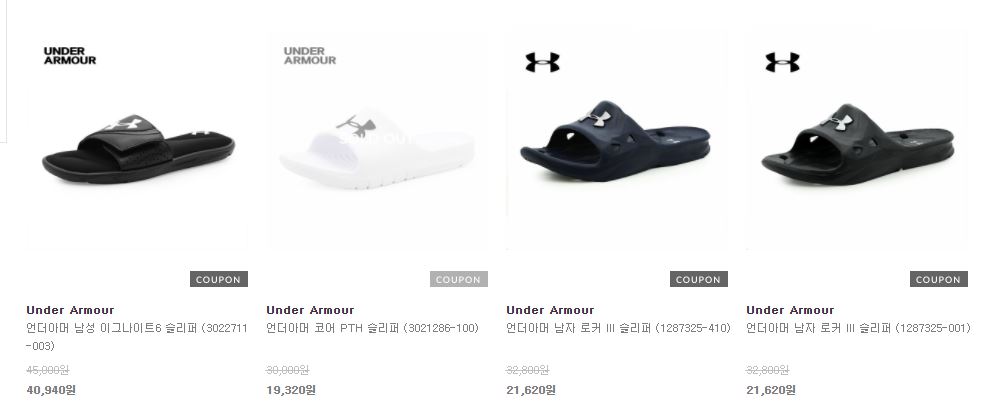Click the 19,320원 sale price
This screenshot has height=403, width=981.
[x=291, y=390]
